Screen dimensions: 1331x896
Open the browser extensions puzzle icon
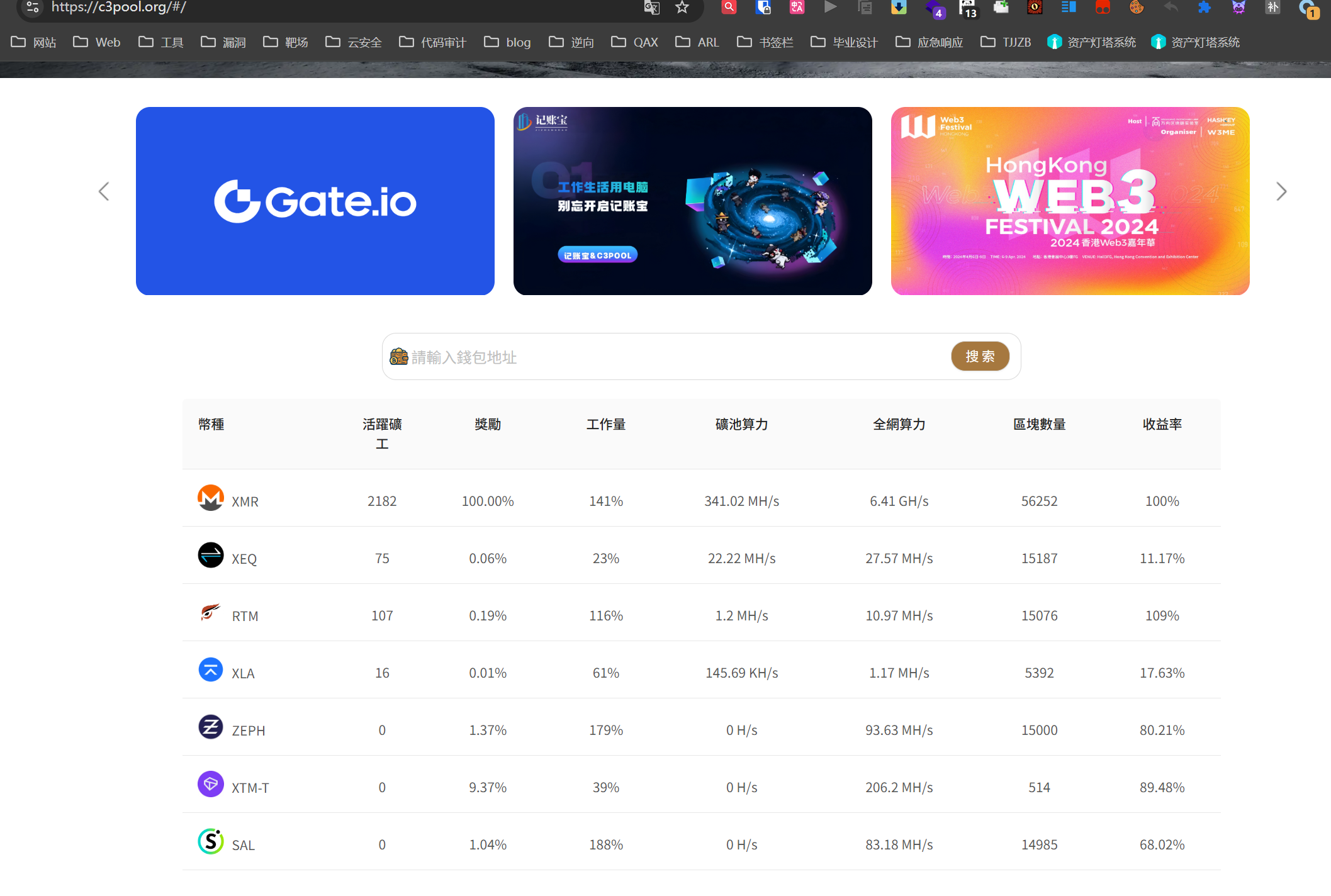(1204, 8)
